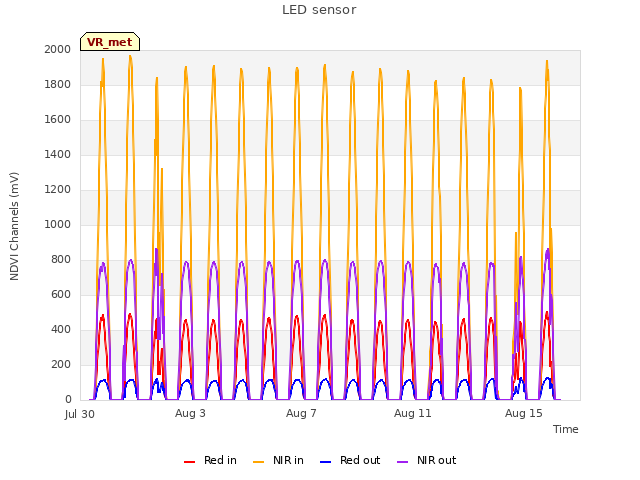Toggle the NIR in legend entry
This screenshot has height=480, width=640.
click(278, 460)
